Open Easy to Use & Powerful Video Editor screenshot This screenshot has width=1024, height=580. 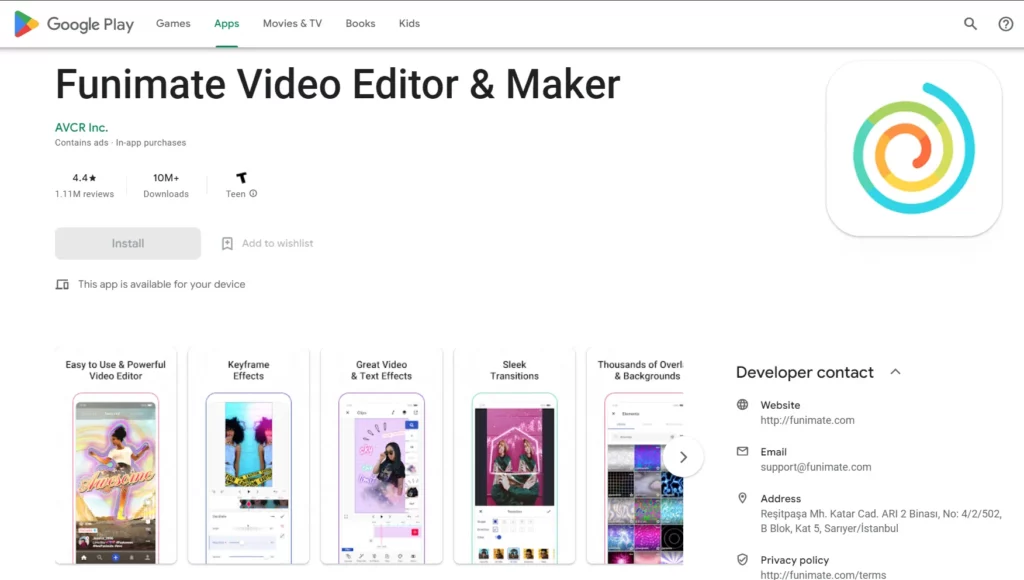[116, 456]
